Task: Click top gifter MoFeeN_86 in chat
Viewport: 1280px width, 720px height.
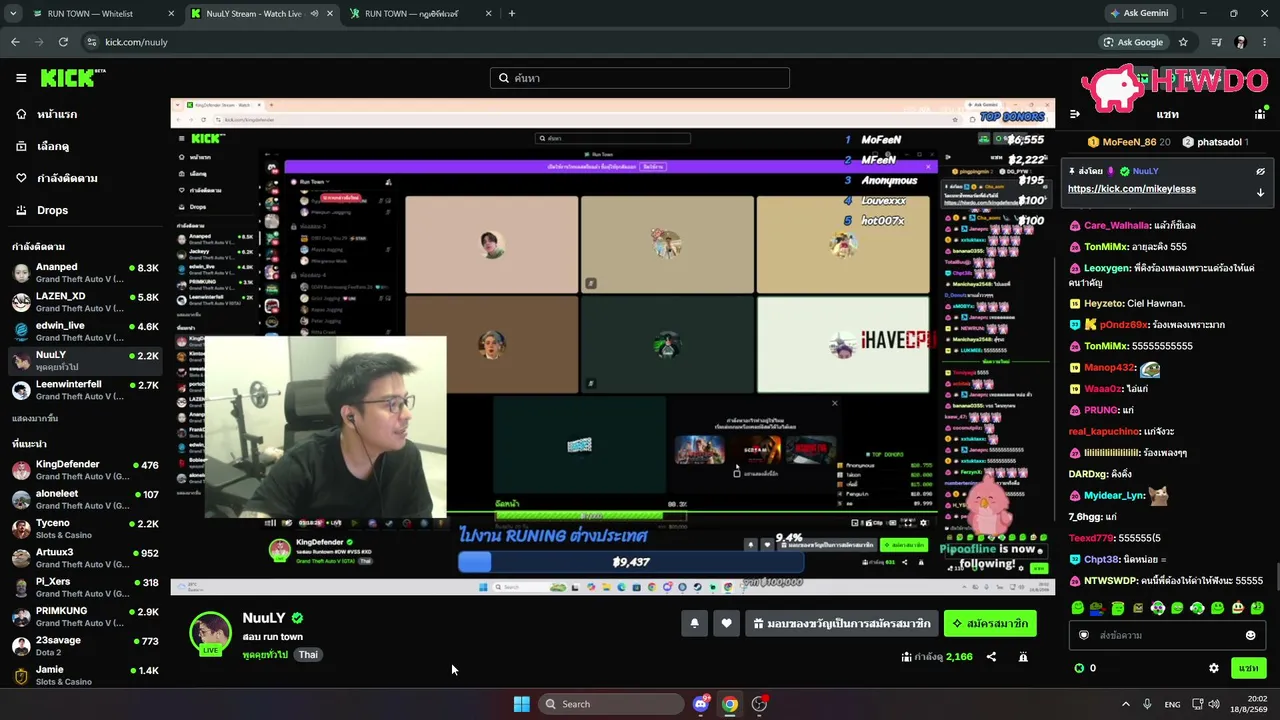Action: [1129, 142]
